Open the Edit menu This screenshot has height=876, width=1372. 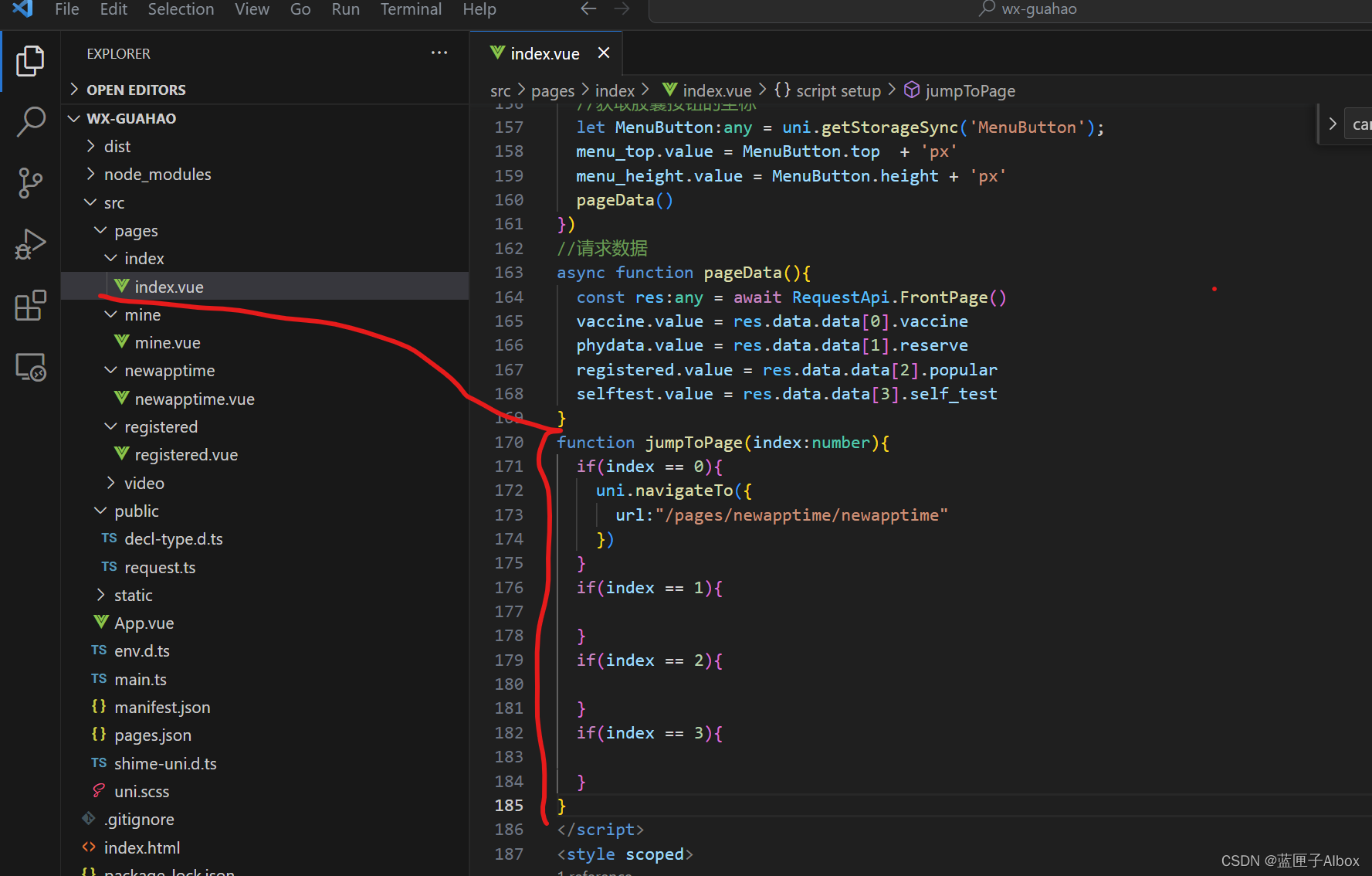tap(113, 9)
